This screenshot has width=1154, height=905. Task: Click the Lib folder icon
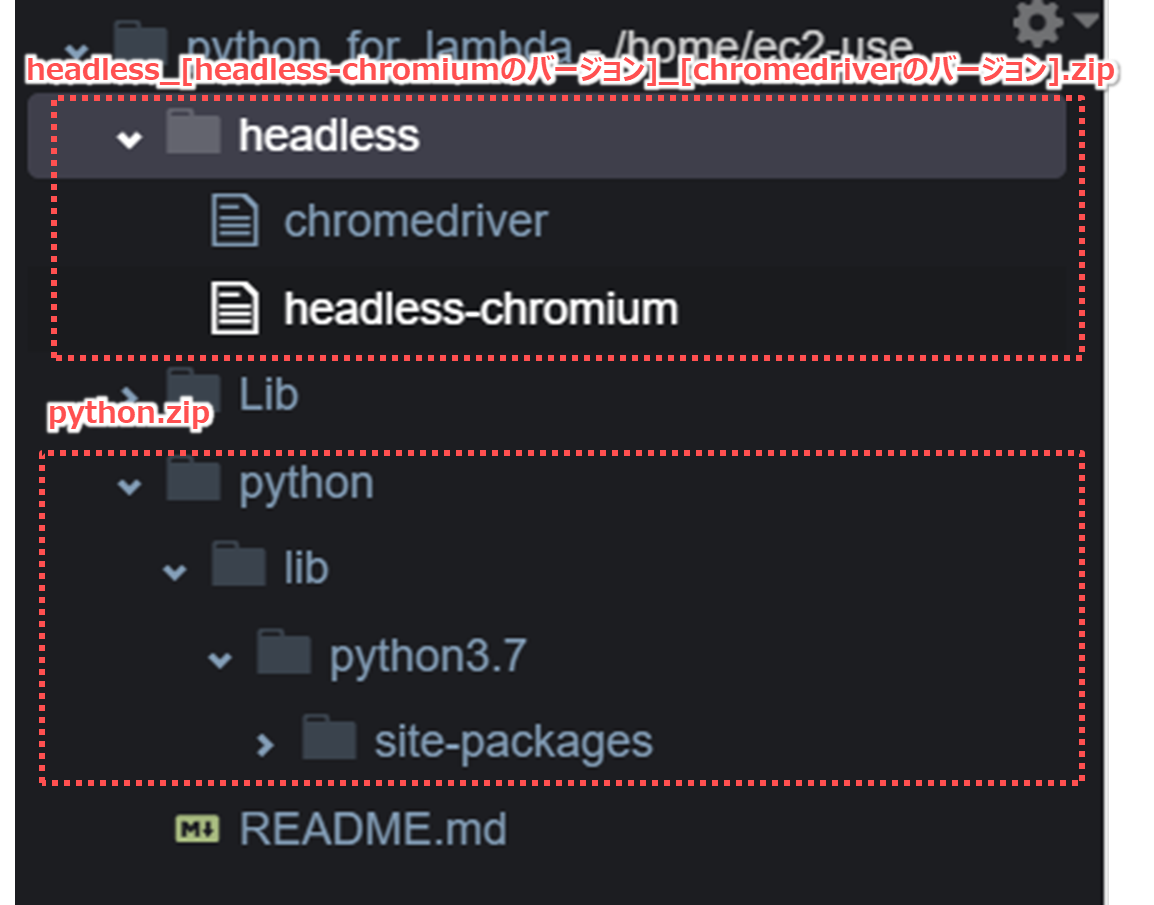pos(194,392)
